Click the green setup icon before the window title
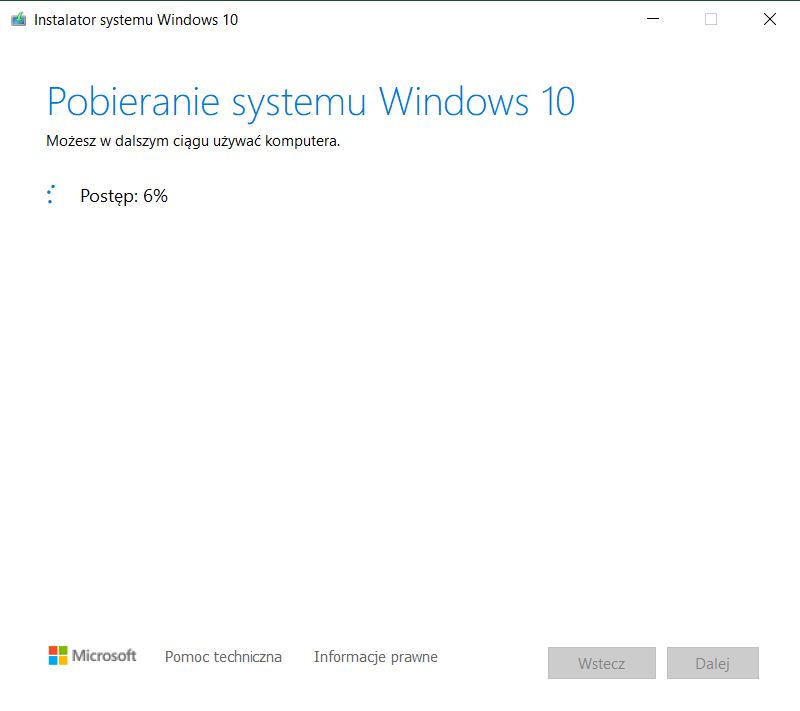Image resolution: width=800 pixels, height=711 pixels. click(x=18, y=18)
